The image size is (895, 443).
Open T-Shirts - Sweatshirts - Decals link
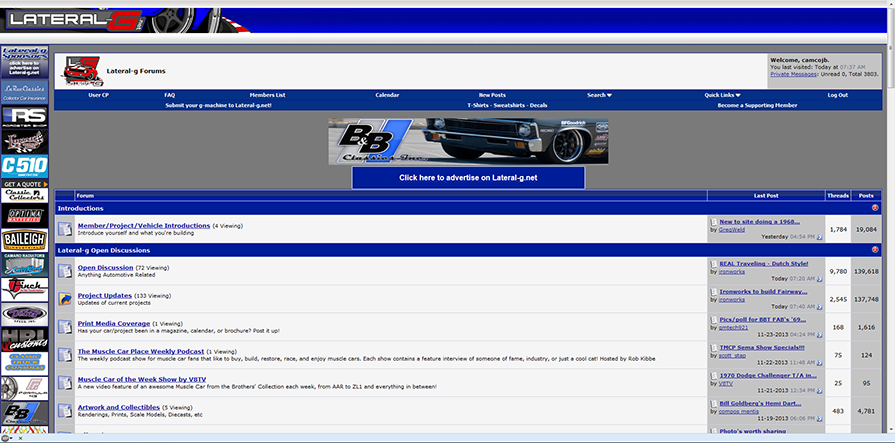point(507,105)
